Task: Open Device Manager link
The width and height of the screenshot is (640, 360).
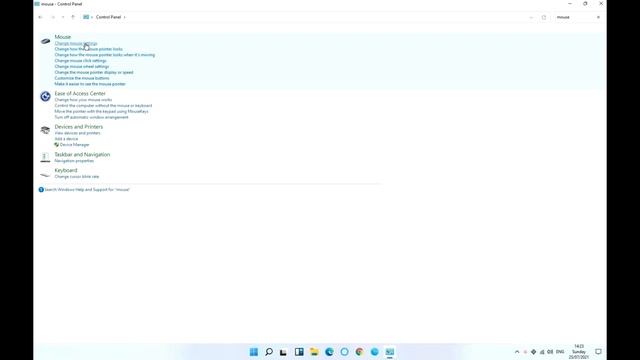Action: [75, 145]
